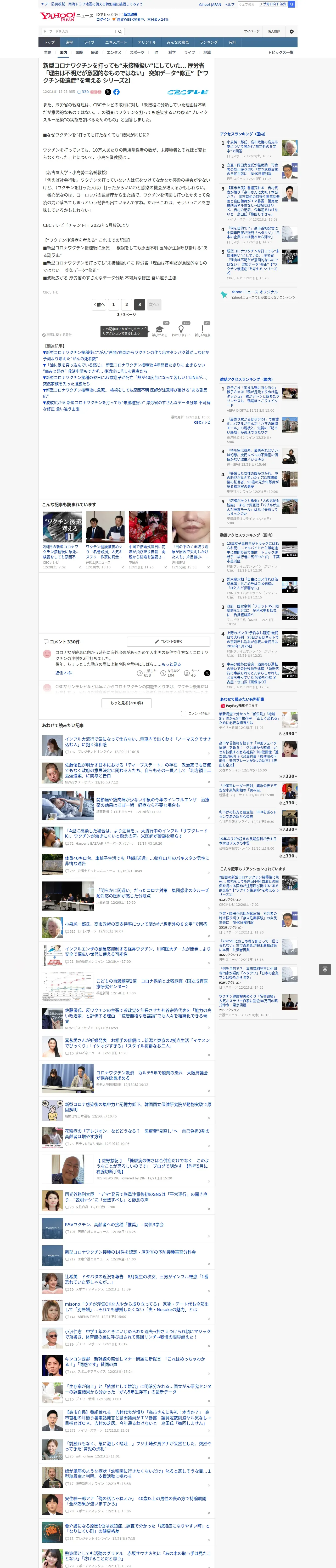The image size is (336, 1568).
Task: Share the article on X
Action: point(108,92)
